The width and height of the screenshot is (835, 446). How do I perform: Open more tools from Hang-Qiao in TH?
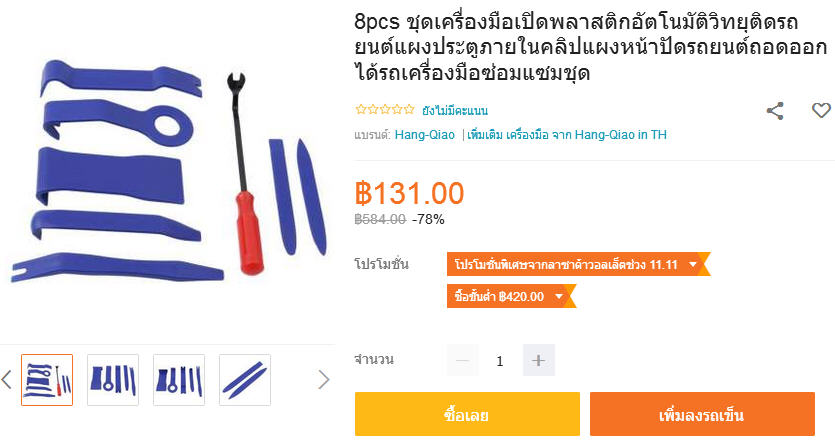567,135
